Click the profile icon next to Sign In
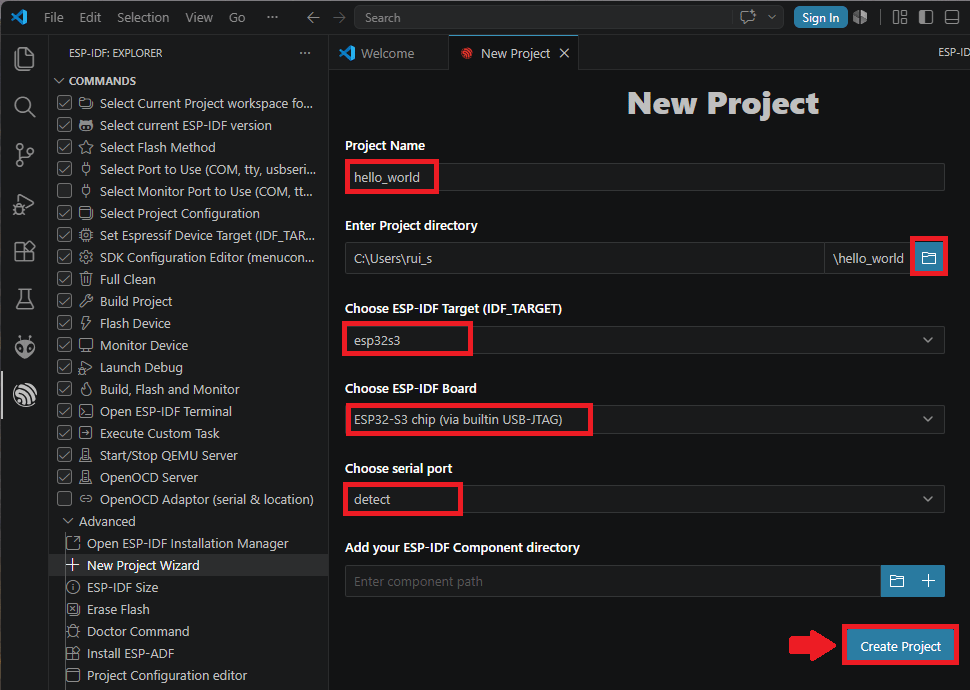This screenshot has height=690, width=970. [x=860, y=17]
